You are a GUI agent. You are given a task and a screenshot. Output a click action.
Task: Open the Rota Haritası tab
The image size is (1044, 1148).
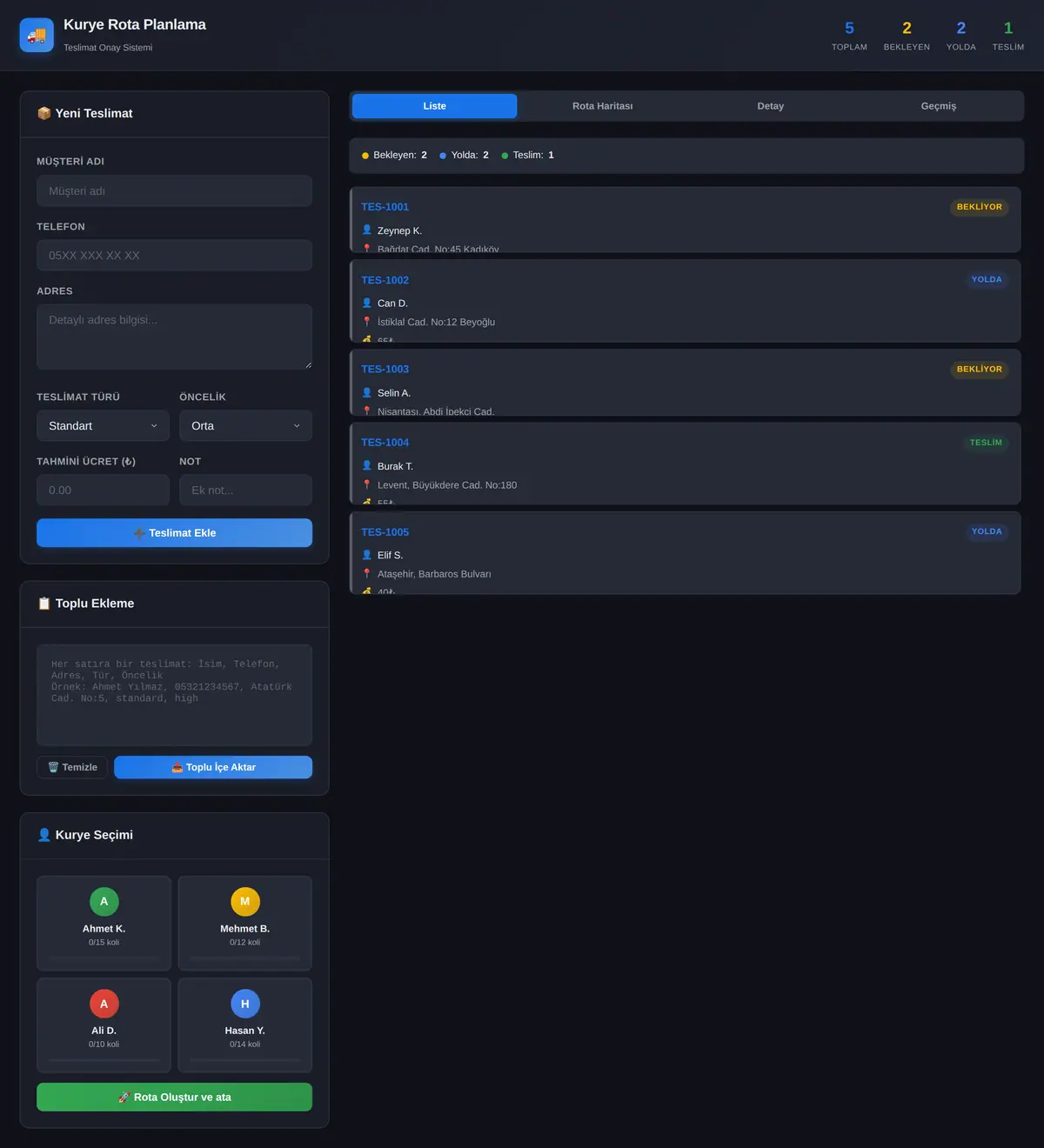[603, 106]
